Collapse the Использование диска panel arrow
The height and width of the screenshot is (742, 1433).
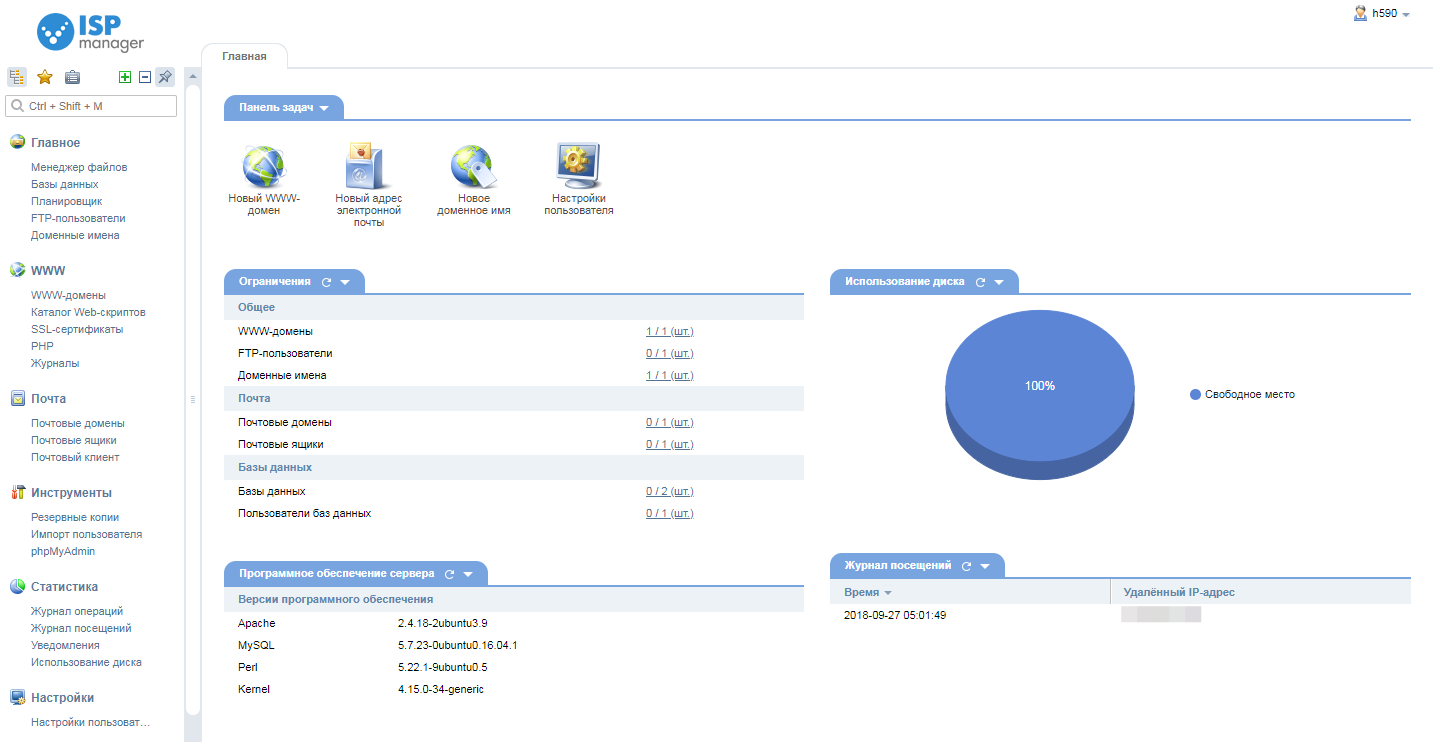coord(998,283)
